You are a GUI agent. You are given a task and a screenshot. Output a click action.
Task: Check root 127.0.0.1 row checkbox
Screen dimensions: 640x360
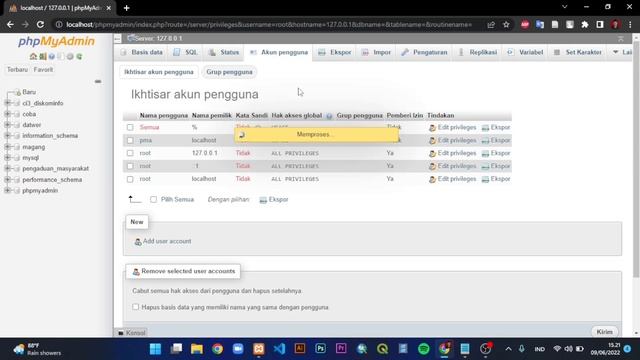(x=130, y=153)
